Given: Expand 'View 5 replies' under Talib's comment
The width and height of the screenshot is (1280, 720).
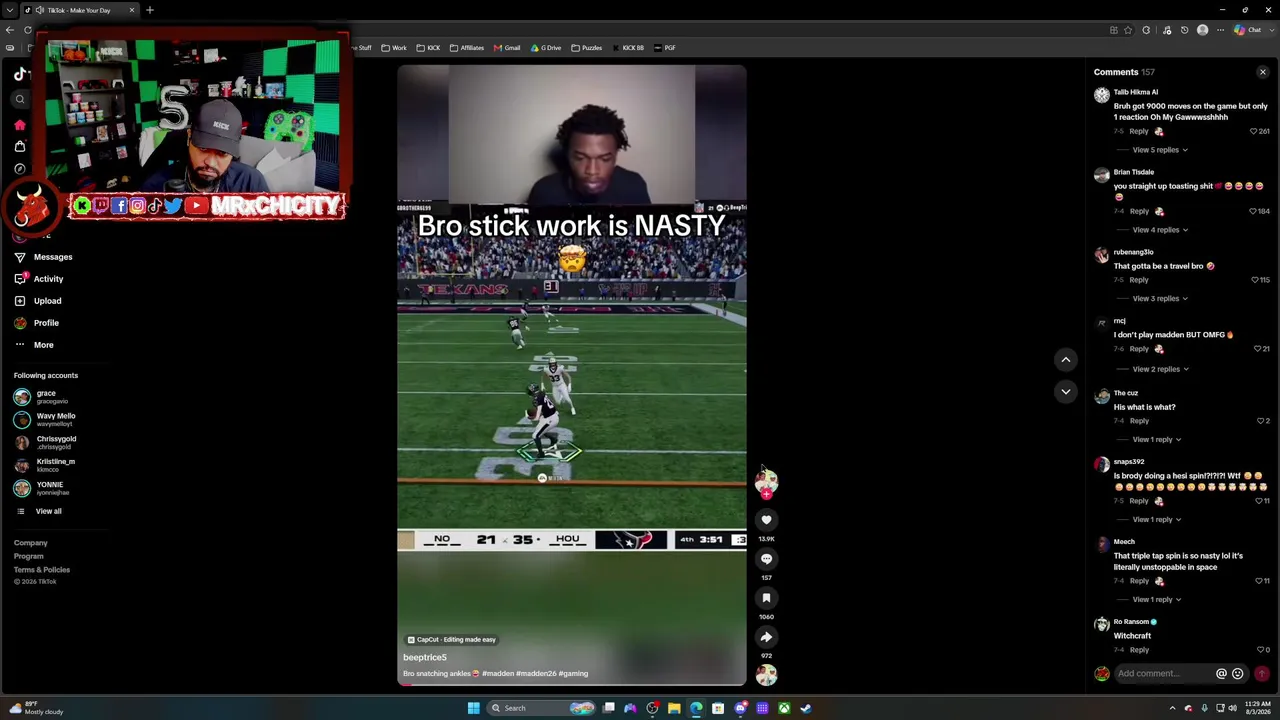Looking at the screenshot, I should [x=1160, y=150].
